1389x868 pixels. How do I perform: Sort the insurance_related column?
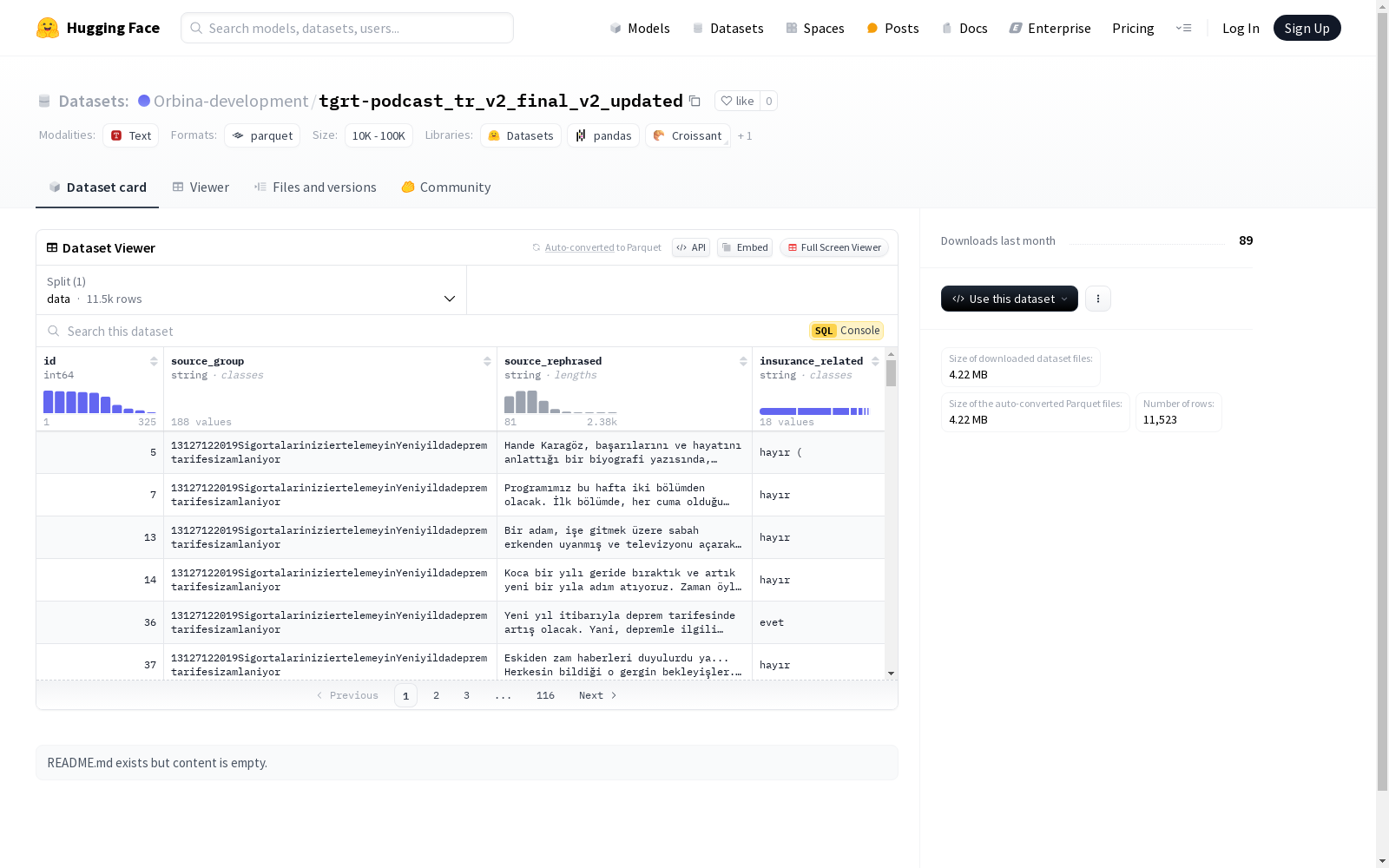[x=875, y=361]
